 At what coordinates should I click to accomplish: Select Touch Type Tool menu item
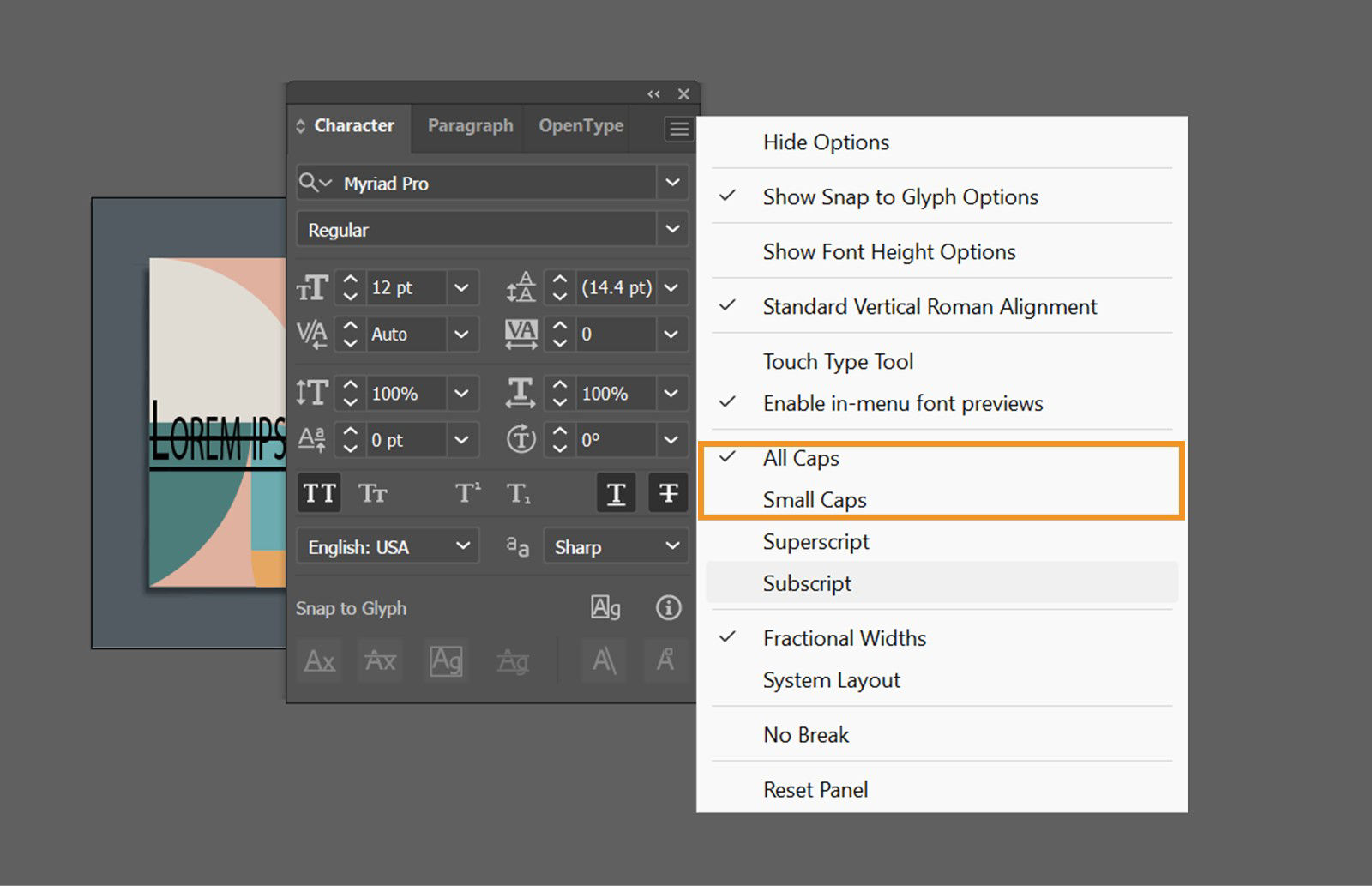[942, 362]
